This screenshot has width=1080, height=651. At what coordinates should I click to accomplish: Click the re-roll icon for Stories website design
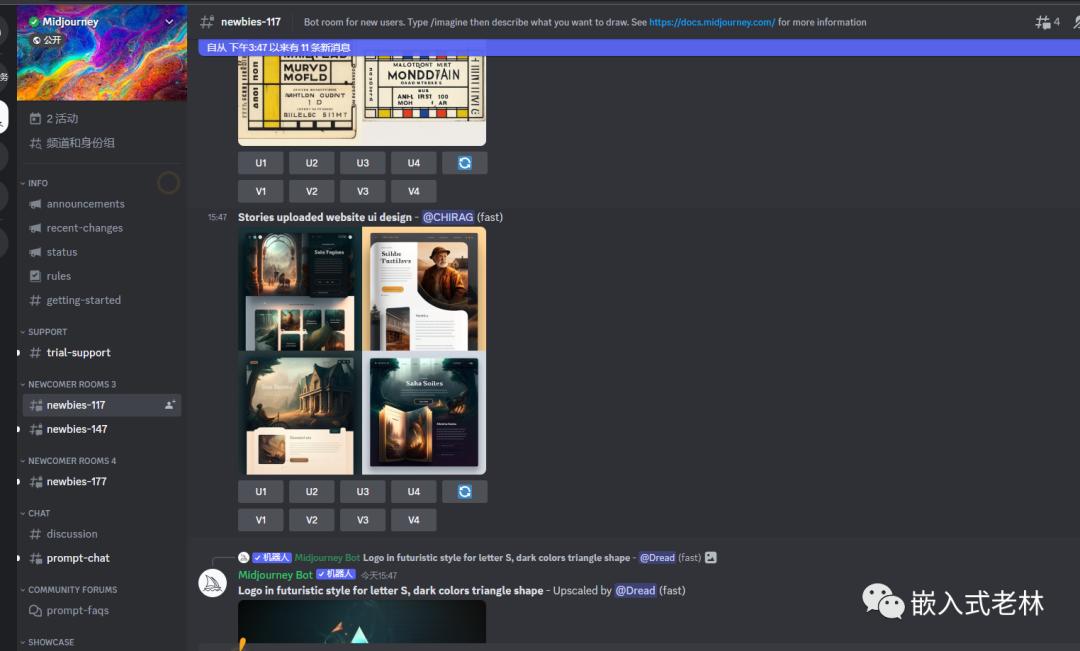click(x=464, y=492)
